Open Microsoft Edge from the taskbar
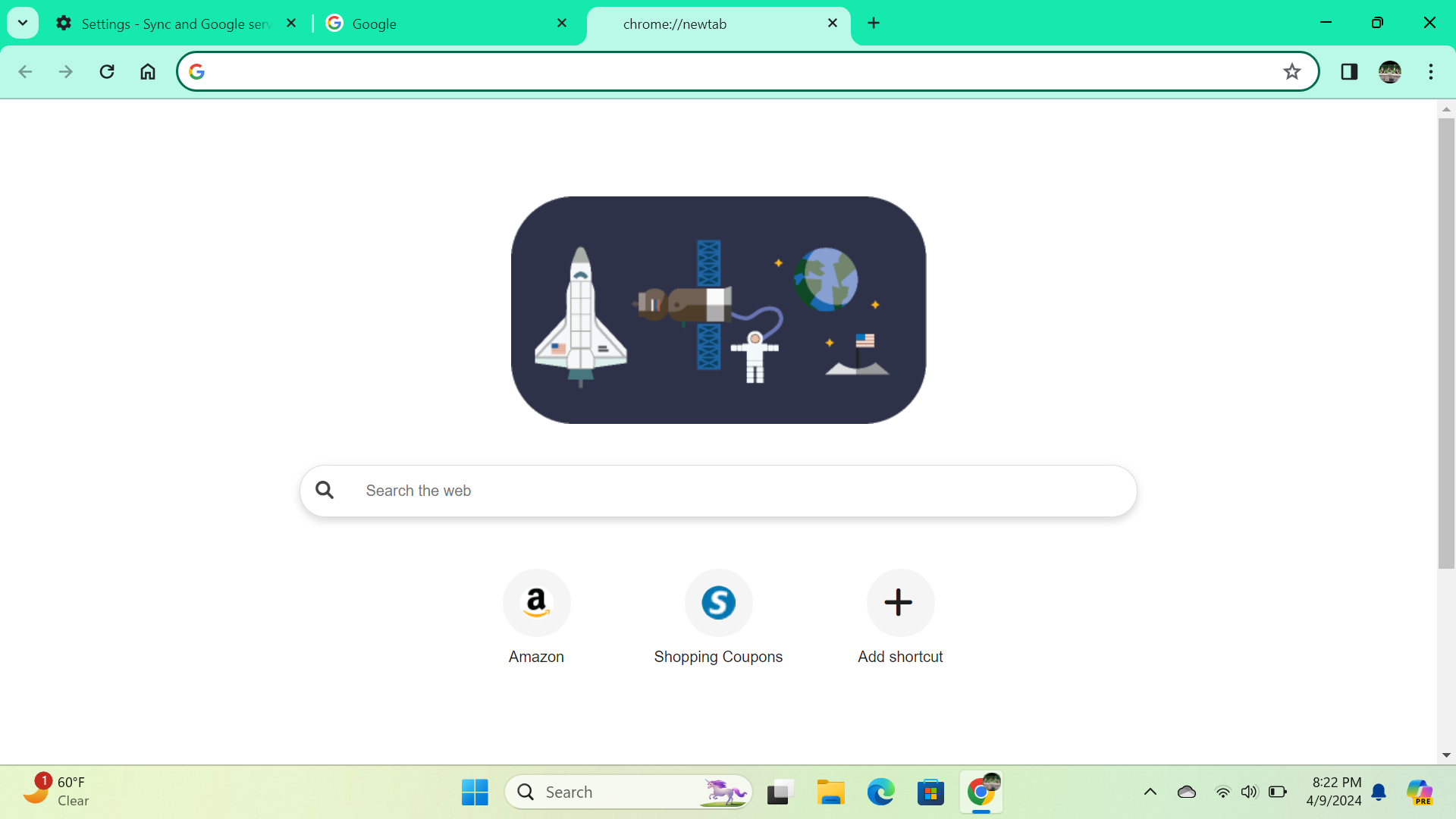1456x819 pixels. pos(880,792)
